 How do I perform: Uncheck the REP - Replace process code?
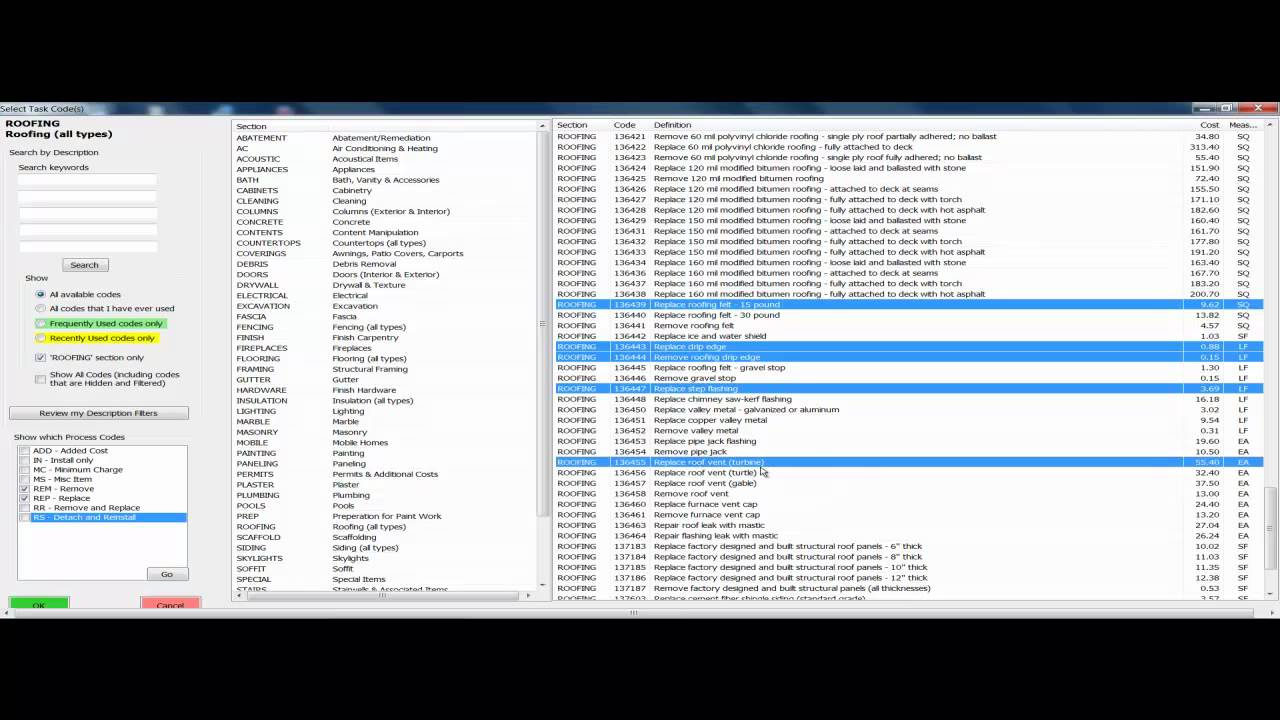point(25,498)
